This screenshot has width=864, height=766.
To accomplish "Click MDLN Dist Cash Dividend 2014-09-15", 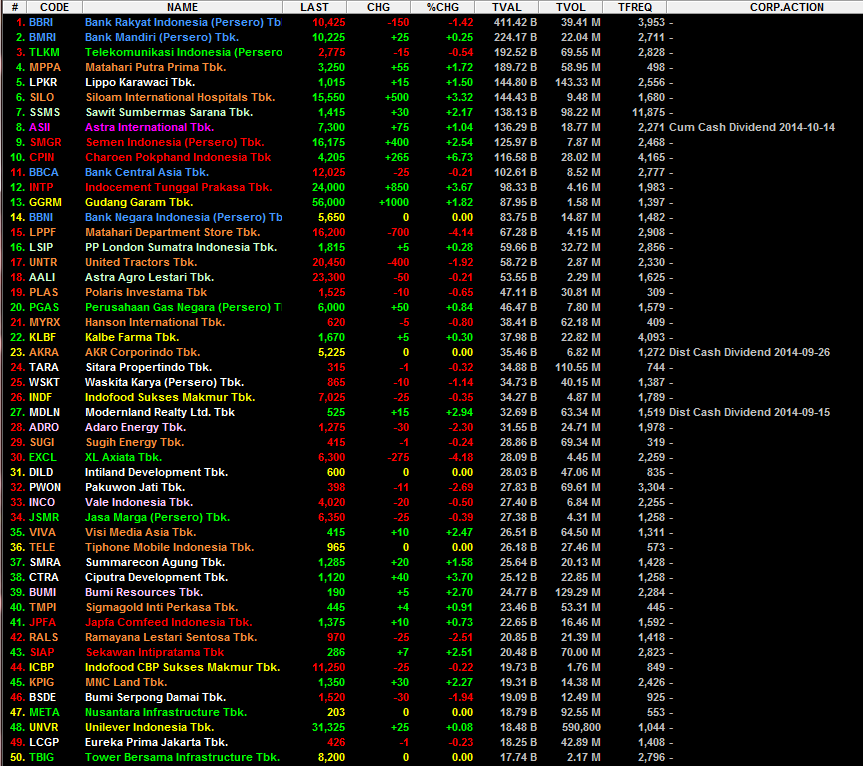I will pos(749,412).
